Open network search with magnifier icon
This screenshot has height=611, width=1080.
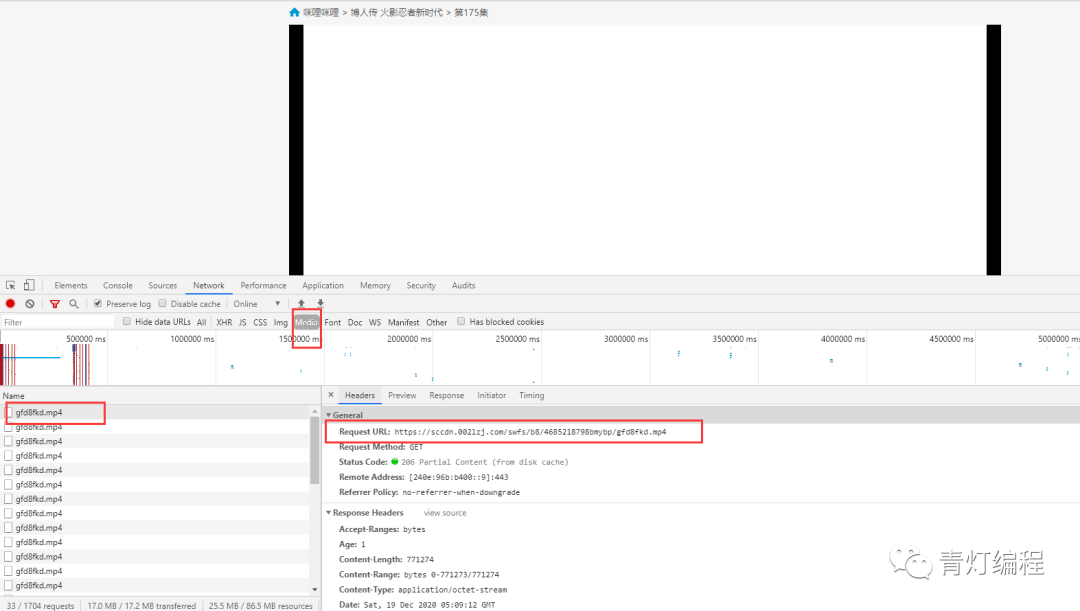coord(74,304)
